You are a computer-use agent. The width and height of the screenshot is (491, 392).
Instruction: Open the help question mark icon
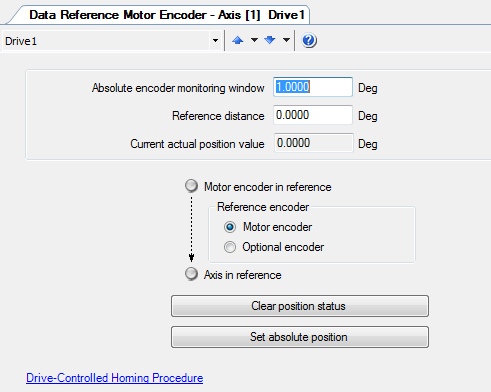coord(309,41)
